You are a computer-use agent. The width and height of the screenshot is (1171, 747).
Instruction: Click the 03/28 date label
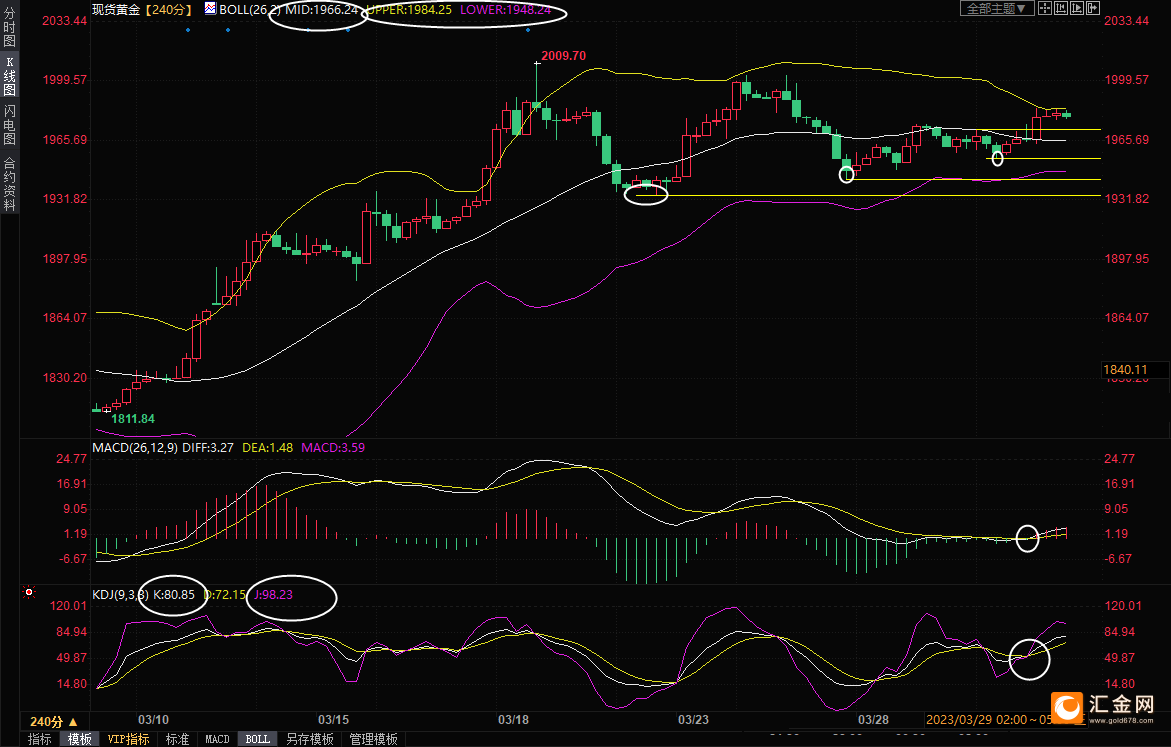click(x=873, y=719)
